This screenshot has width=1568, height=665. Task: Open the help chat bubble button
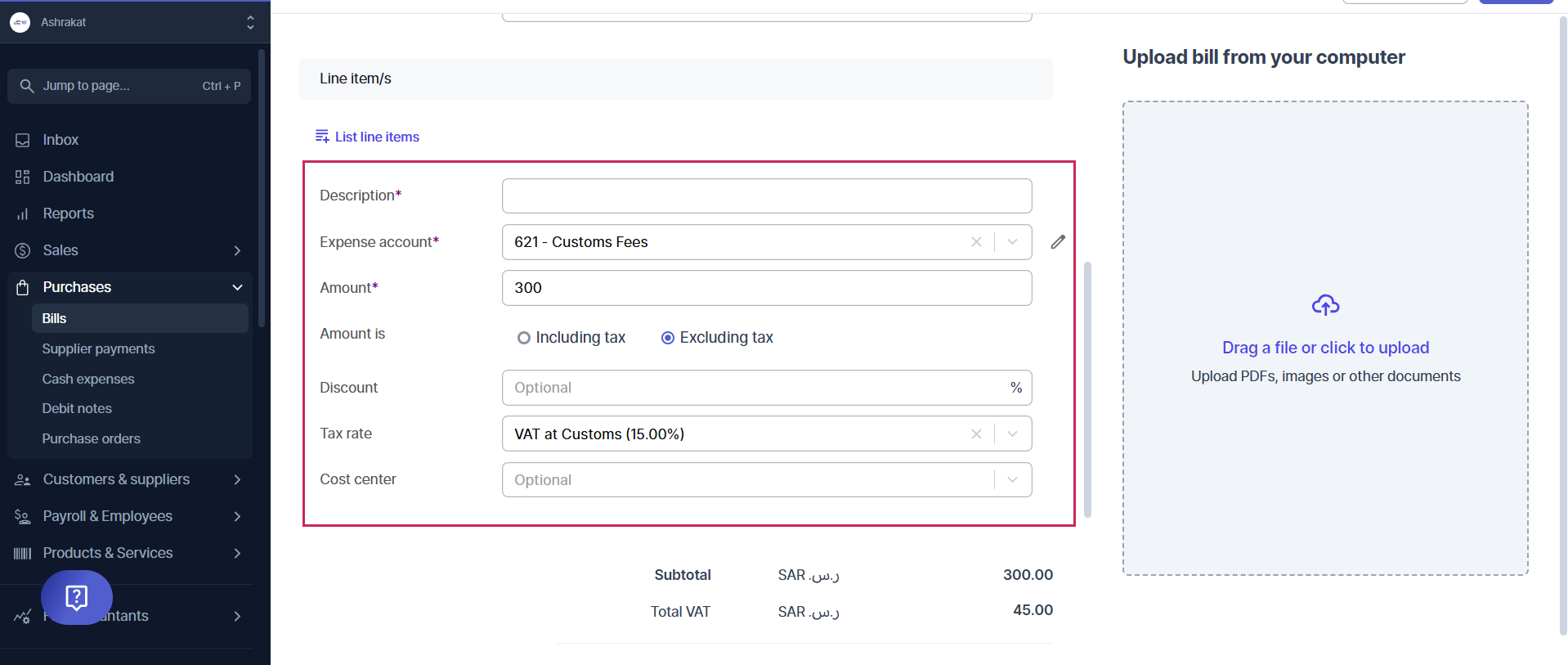[77, 598]
